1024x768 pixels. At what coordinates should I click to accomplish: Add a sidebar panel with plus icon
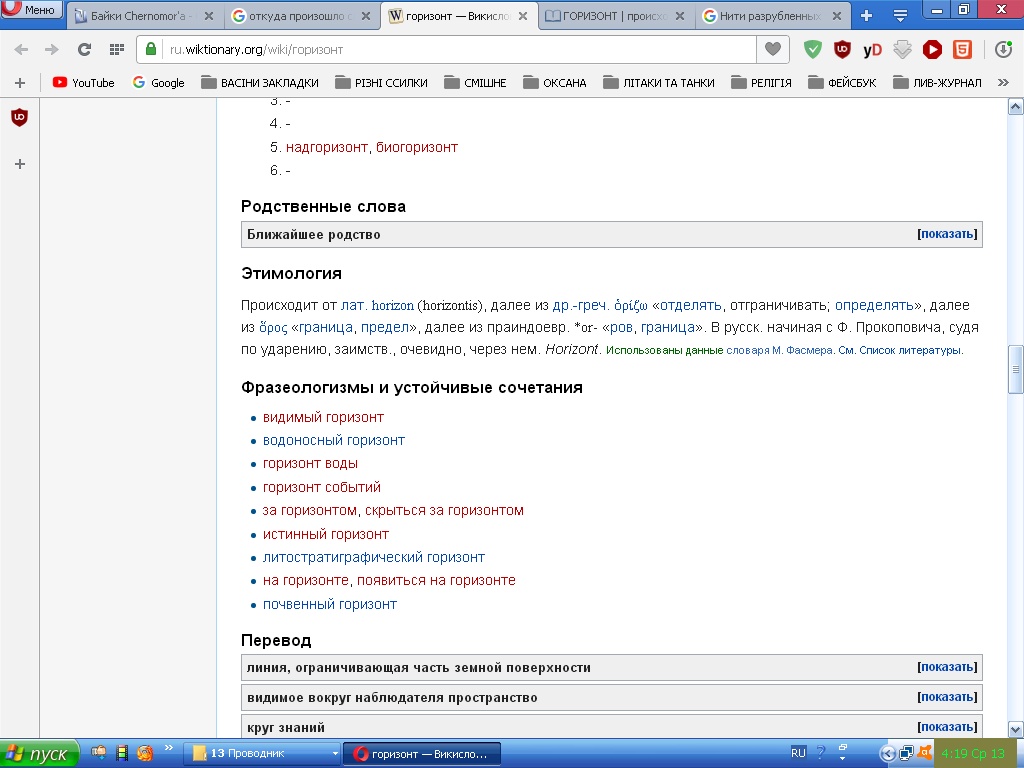[x=20, y=164]
